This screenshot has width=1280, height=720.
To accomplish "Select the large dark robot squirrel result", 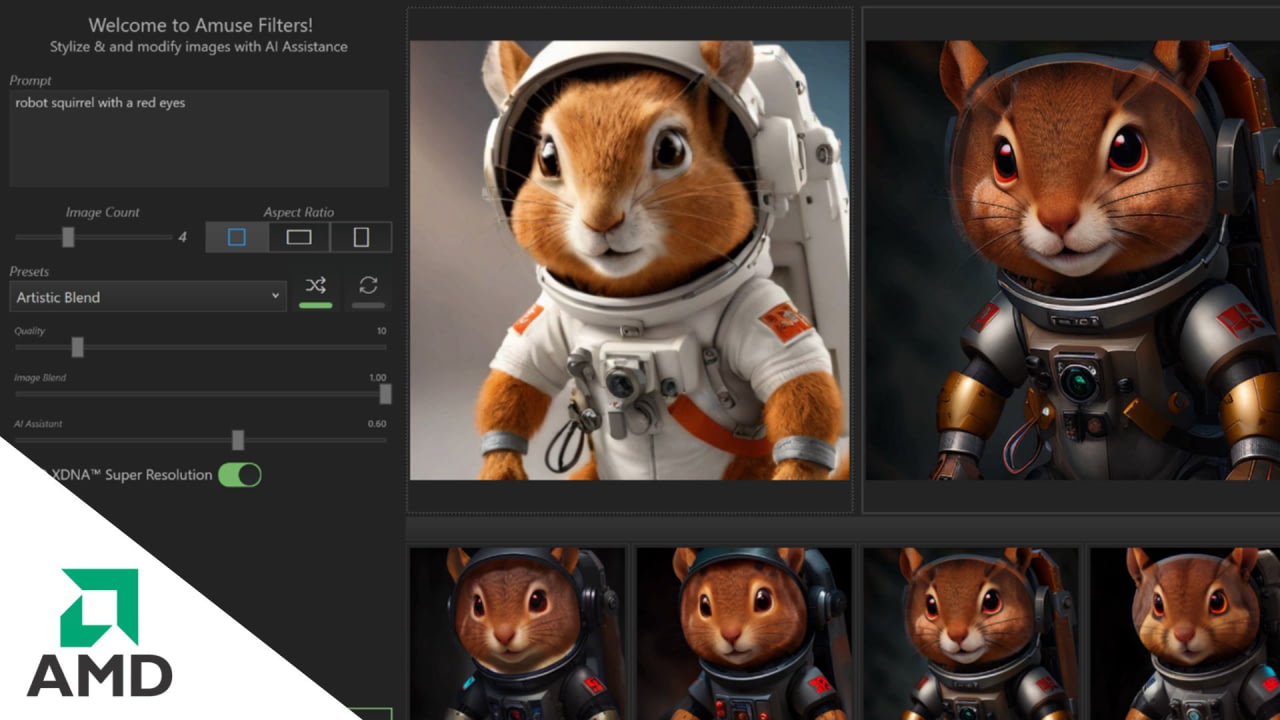I will pyautogui.click(x=1073, y=260).
